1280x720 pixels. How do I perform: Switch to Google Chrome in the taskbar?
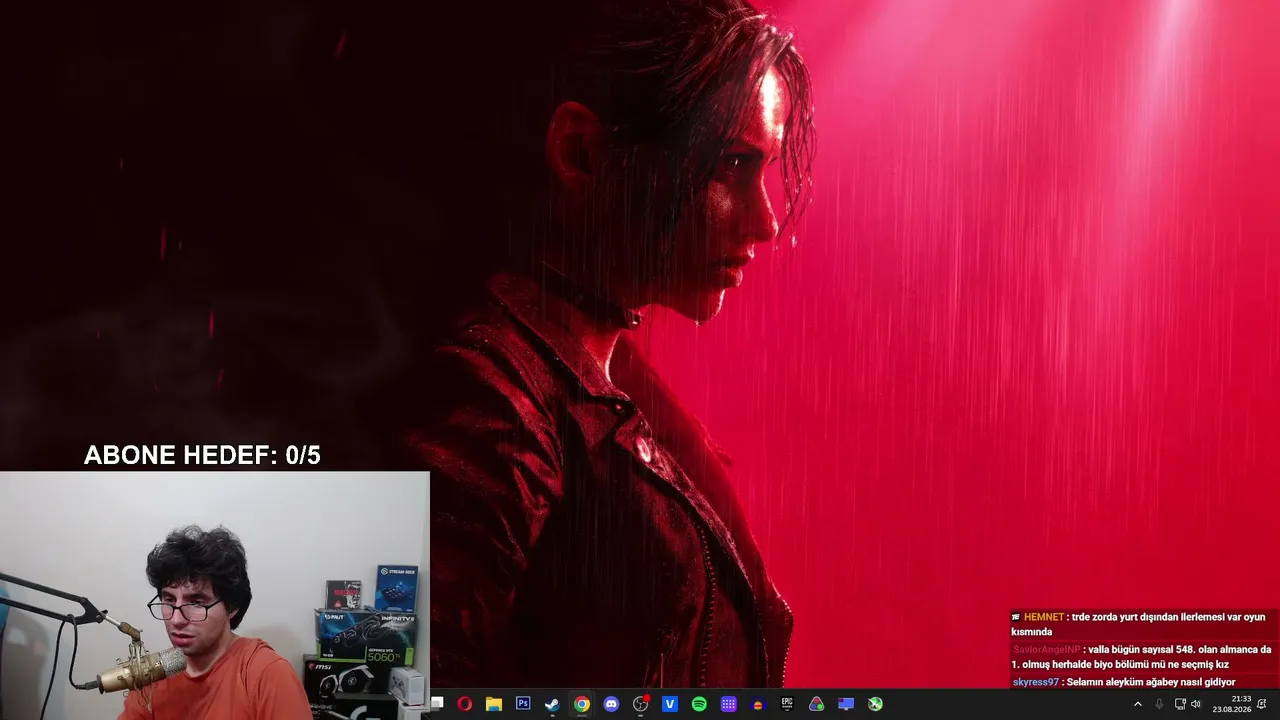tap(582, 704)
